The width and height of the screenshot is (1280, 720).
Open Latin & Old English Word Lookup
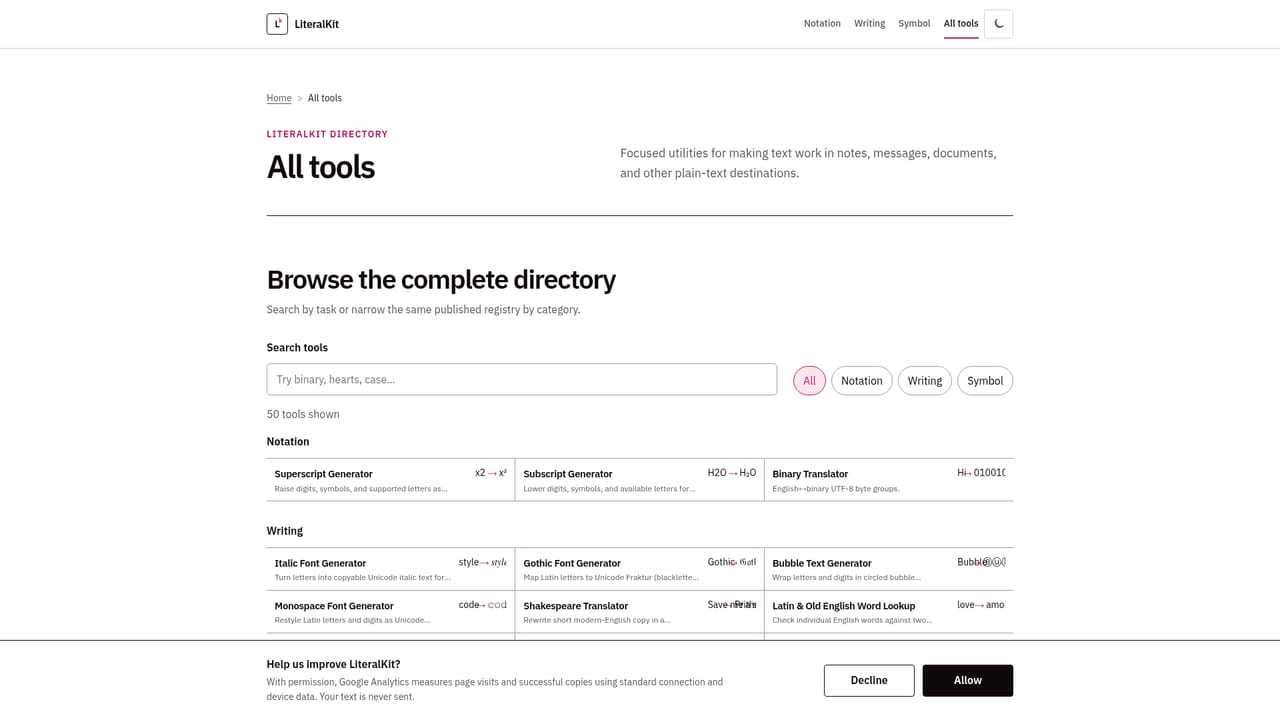click(888, 612)
